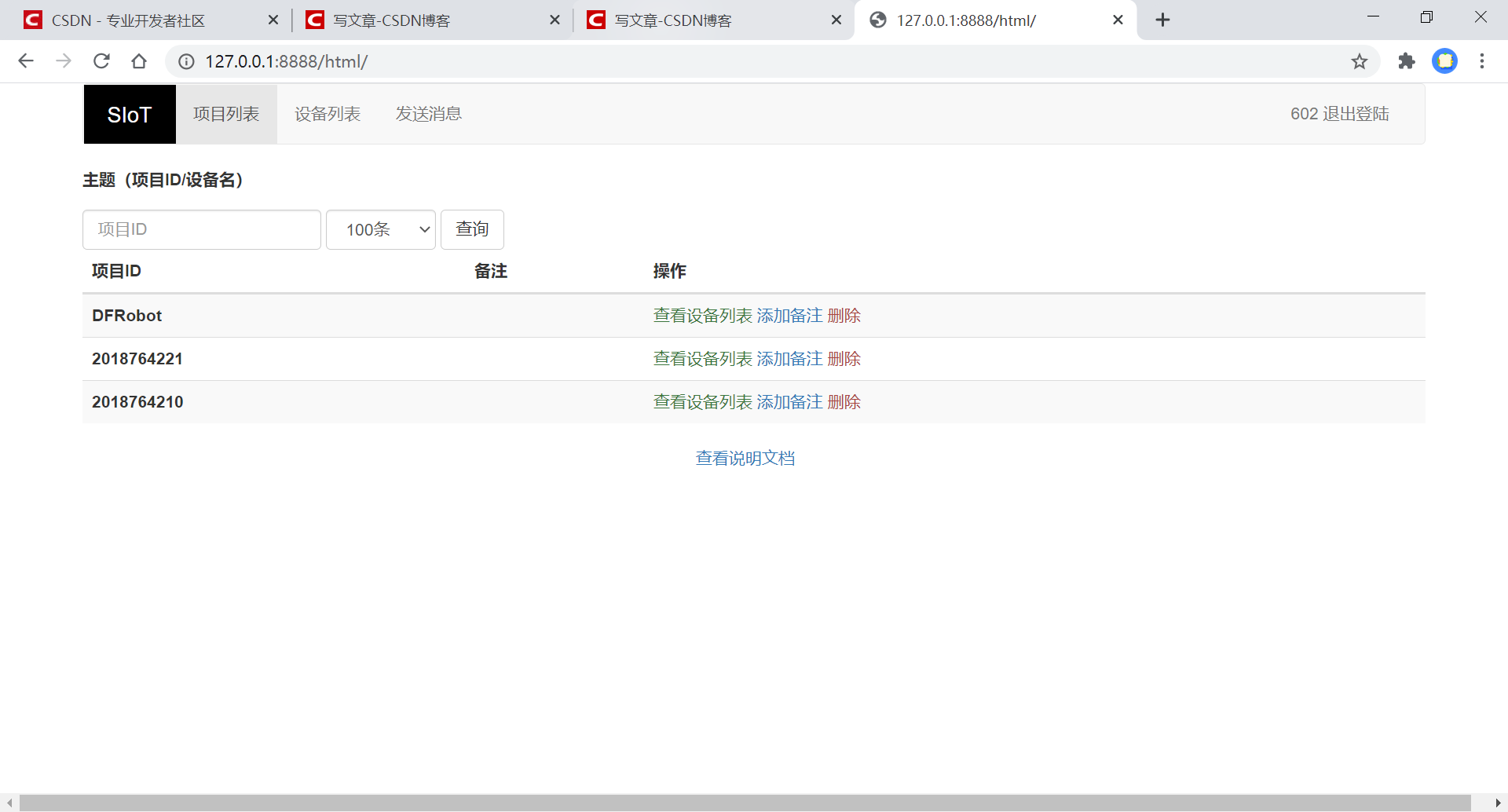Click the browser profile avatar icon
1508x812 pixels.
(1446, 60)
